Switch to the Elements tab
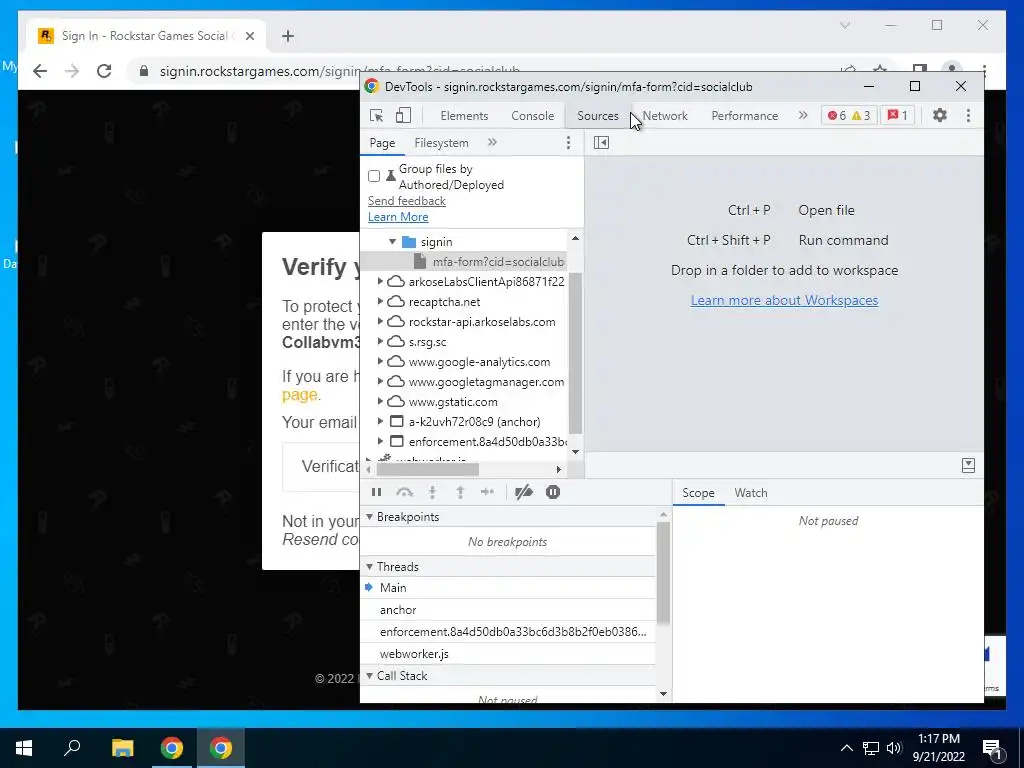 click(x=464, y=116)
